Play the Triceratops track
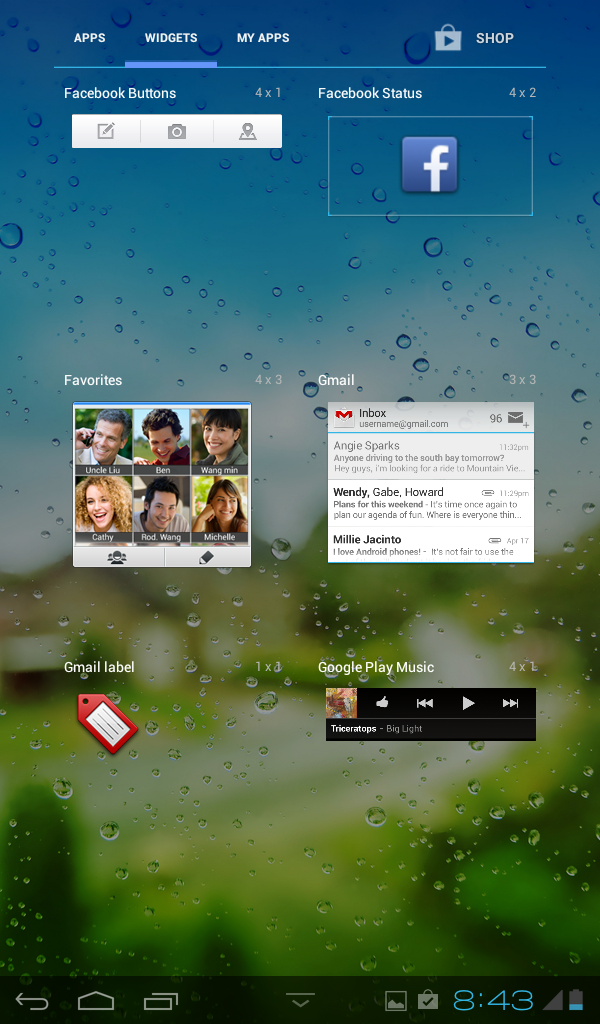Screen dimensions: 600x1024 [467, 703]
